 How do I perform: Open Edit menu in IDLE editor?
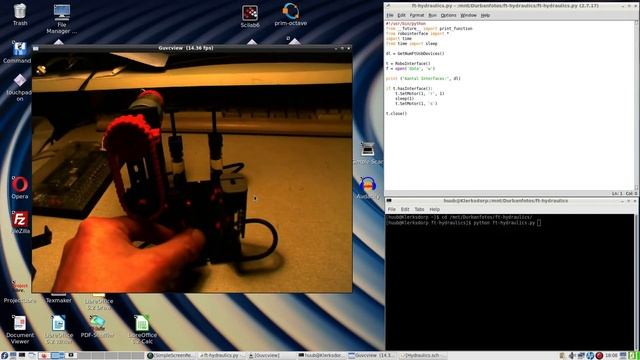(x=402, y=15)
